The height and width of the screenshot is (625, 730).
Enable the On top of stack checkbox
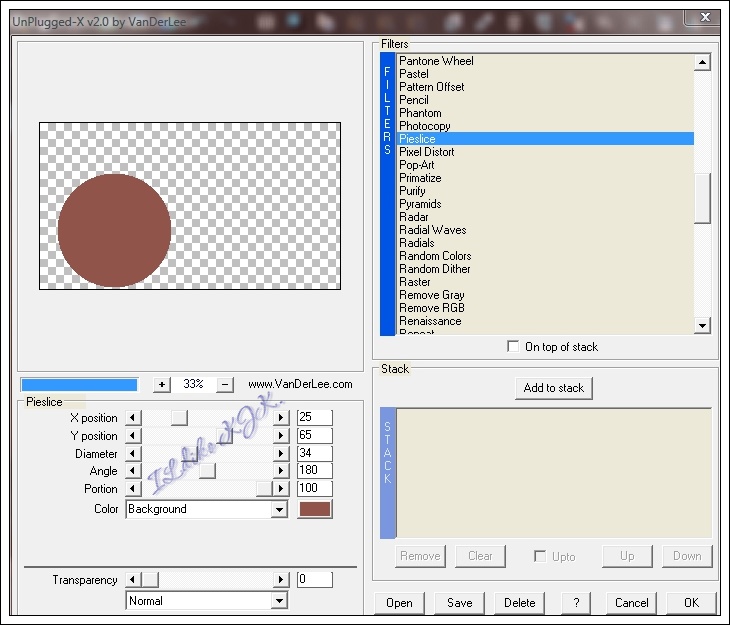pos(514,347)
